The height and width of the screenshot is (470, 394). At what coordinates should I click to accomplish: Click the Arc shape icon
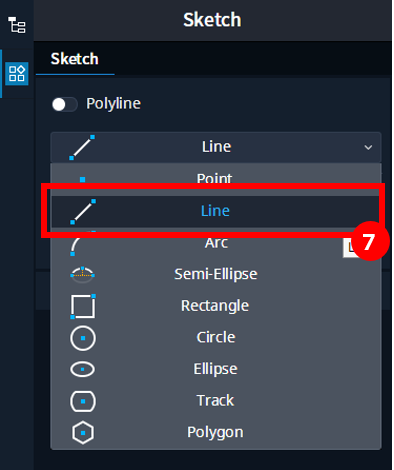click(x=82, y=243)
